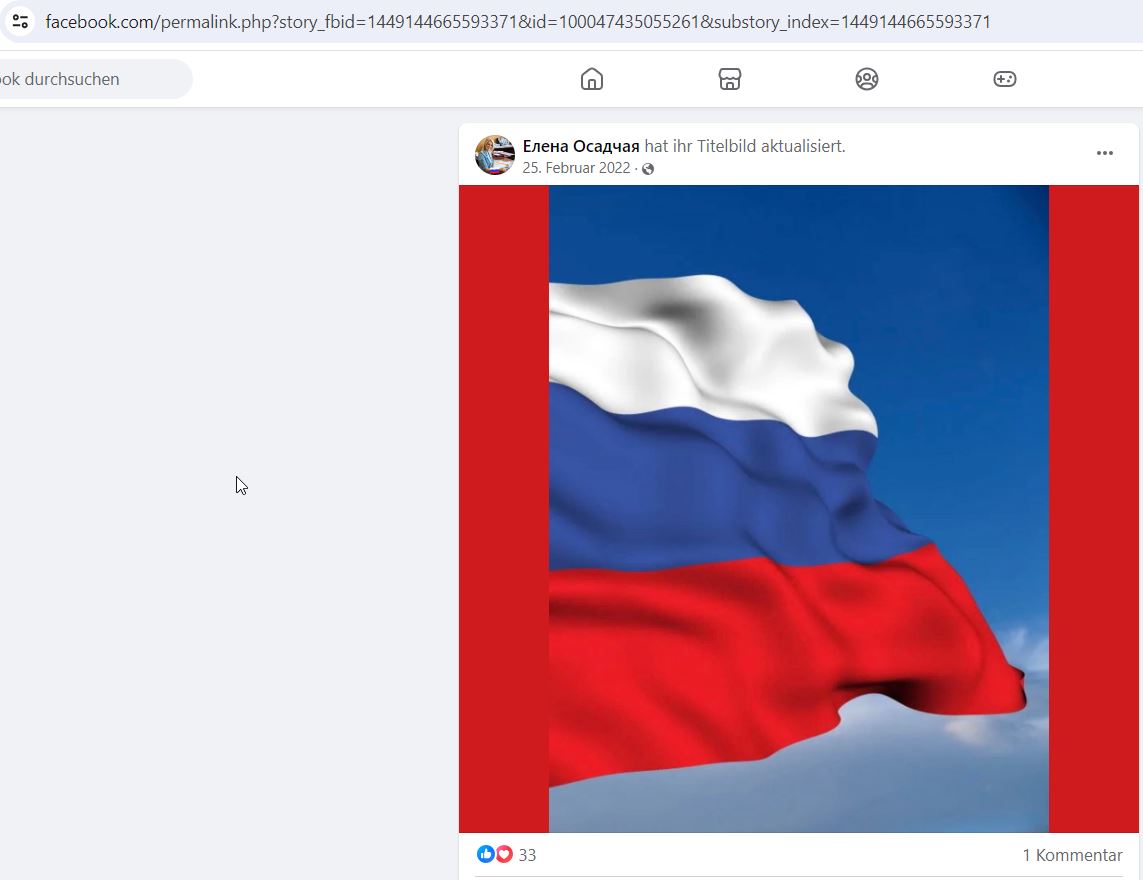Open the Marketplace storefront icon
This screenshot has height=880, width=1143.
730,79
